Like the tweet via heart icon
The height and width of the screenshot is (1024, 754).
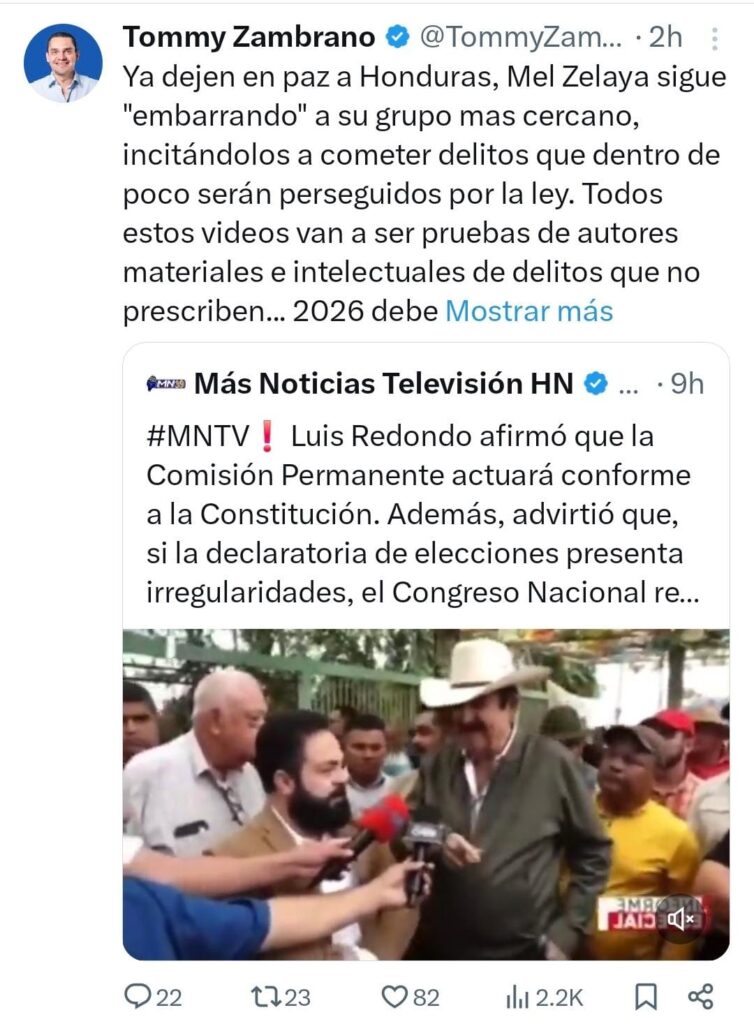[394, 997]
